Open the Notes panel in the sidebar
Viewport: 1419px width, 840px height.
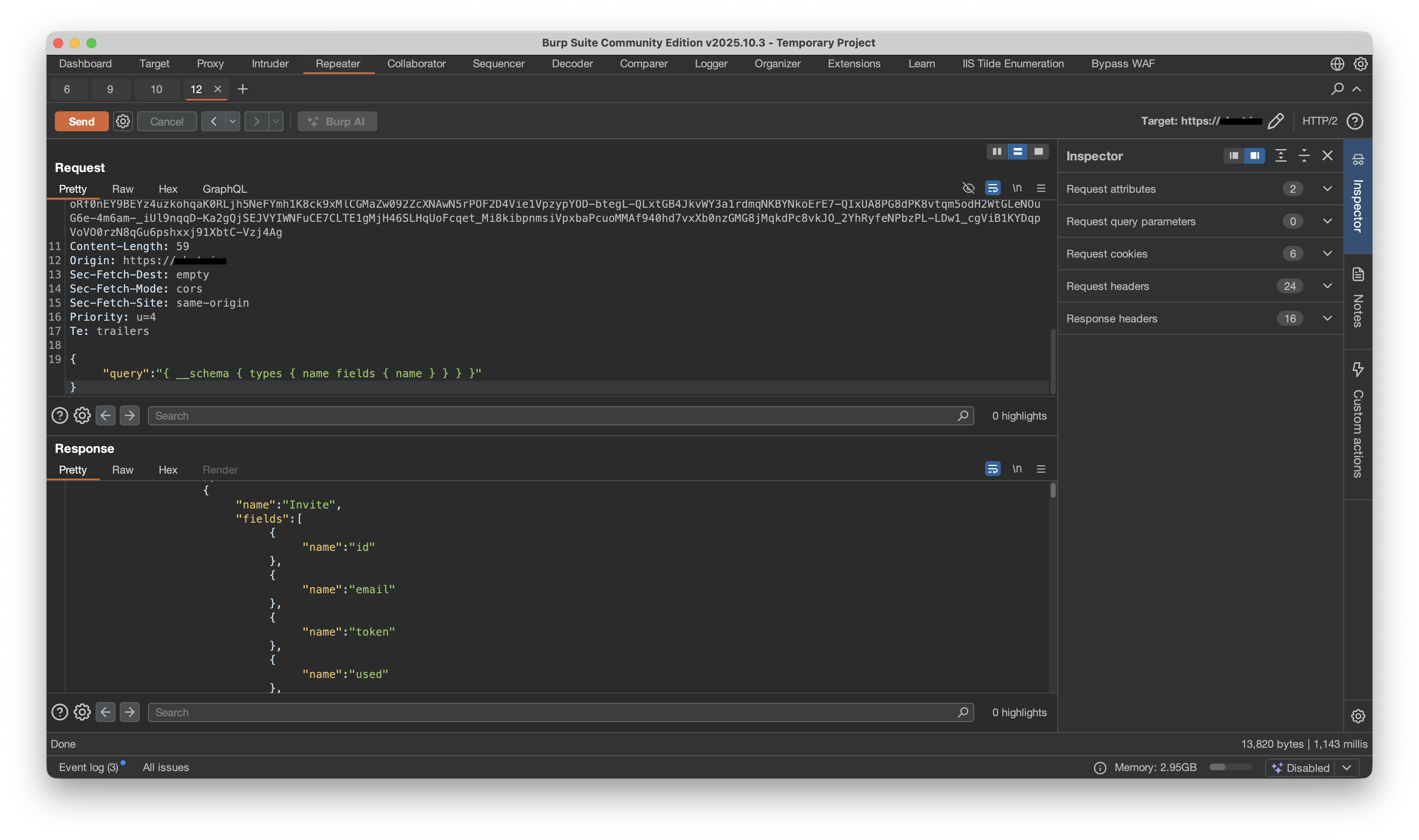click(x=1358, y=300)
